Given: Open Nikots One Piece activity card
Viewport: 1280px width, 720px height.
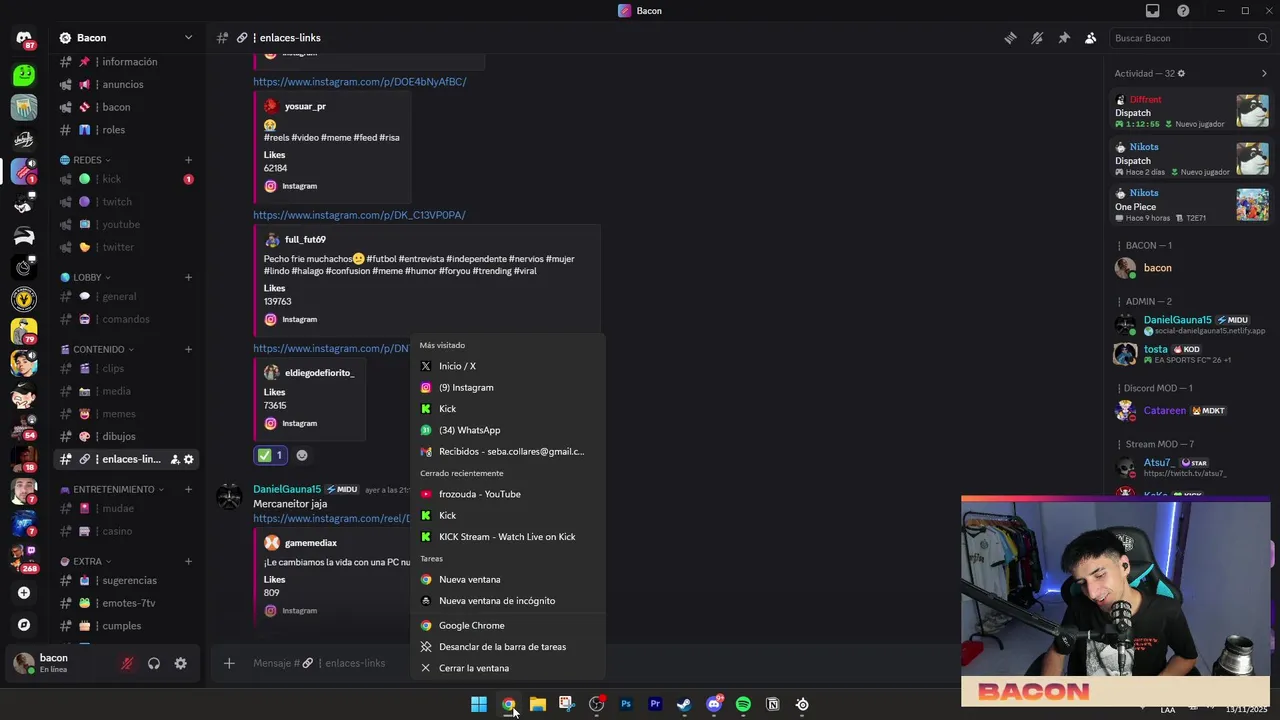Looking at the screenshot, I should [1192, 205].
